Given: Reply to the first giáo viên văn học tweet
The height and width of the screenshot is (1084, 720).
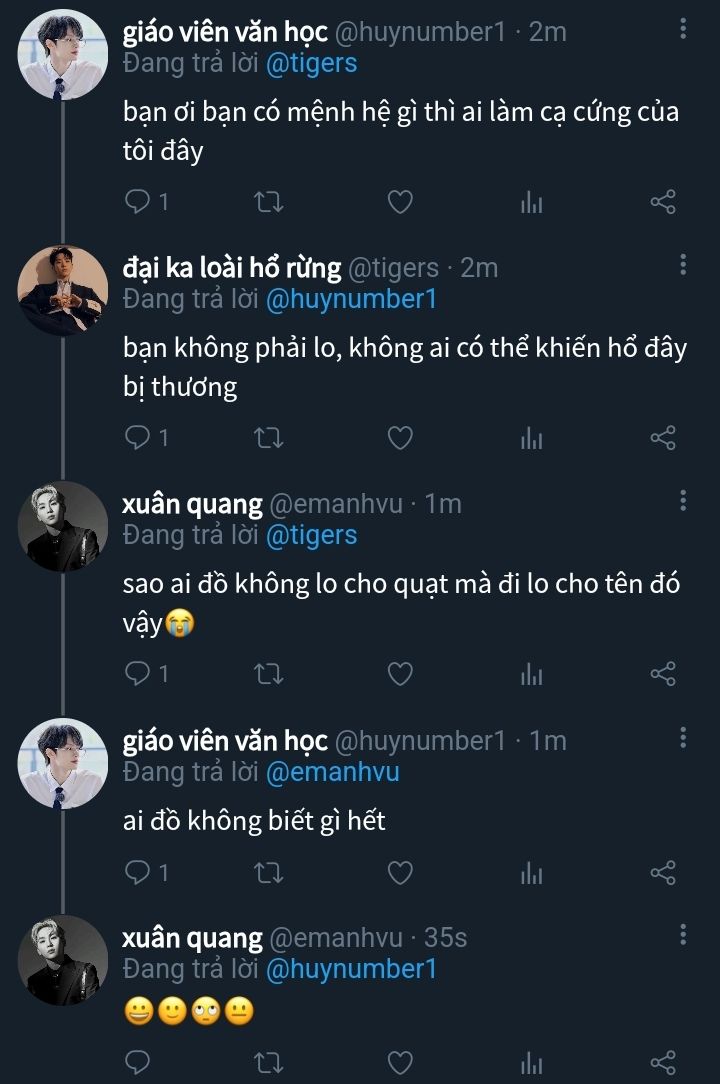Looking at the screenshot, I should pyautogui.click(x=138, y=202).
